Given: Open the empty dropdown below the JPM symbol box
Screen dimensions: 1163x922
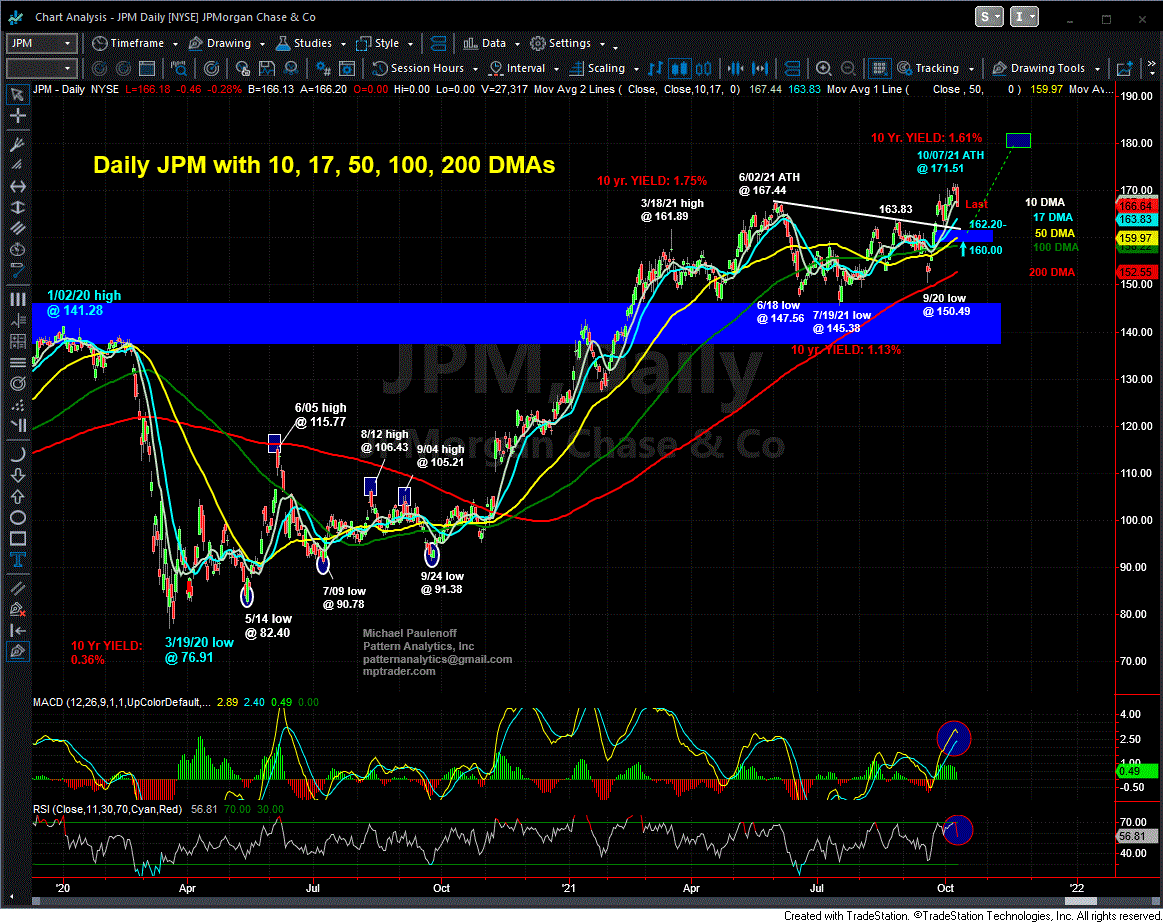Looking at the screenshot, I should [x=67, y=69].
